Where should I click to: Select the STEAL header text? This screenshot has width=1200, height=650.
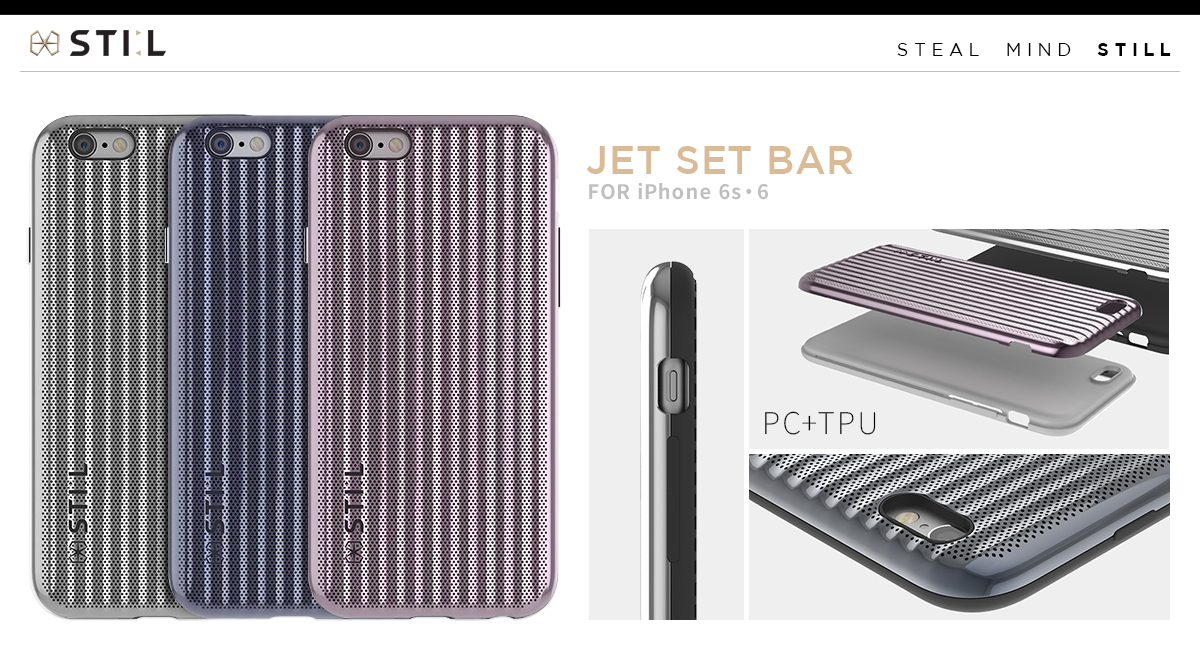939,50
